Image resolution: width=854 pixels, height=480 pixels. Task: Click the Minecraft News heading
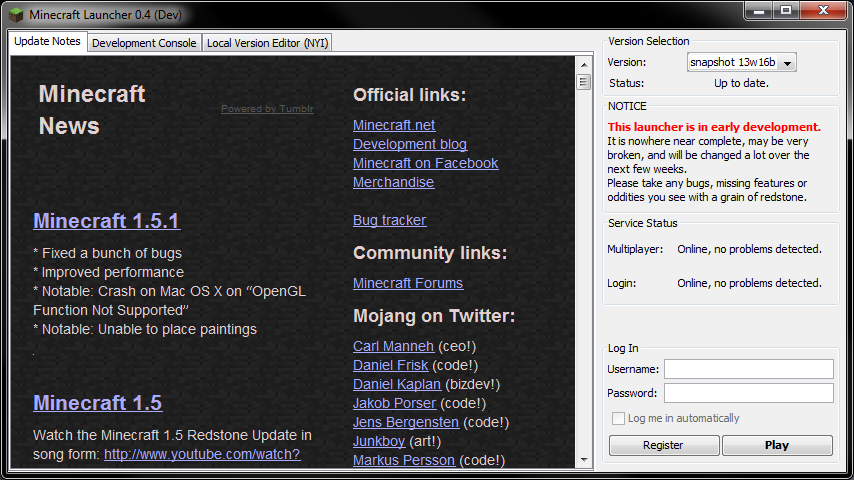pos(92,110)
